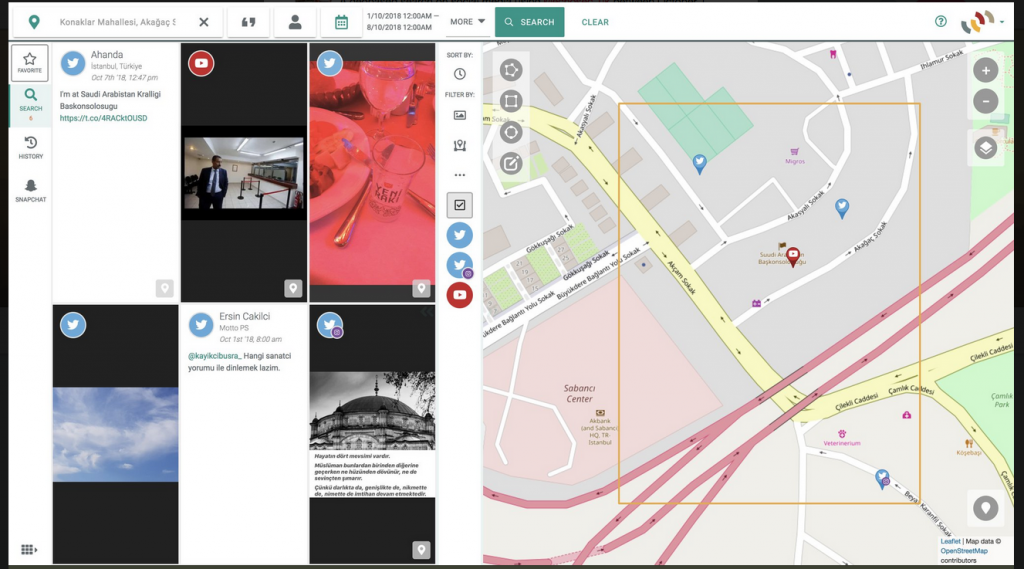Click Ahanda's Twitter avatar icon
This screenshot has width=1024, height=569.
[x=72, y=63]
